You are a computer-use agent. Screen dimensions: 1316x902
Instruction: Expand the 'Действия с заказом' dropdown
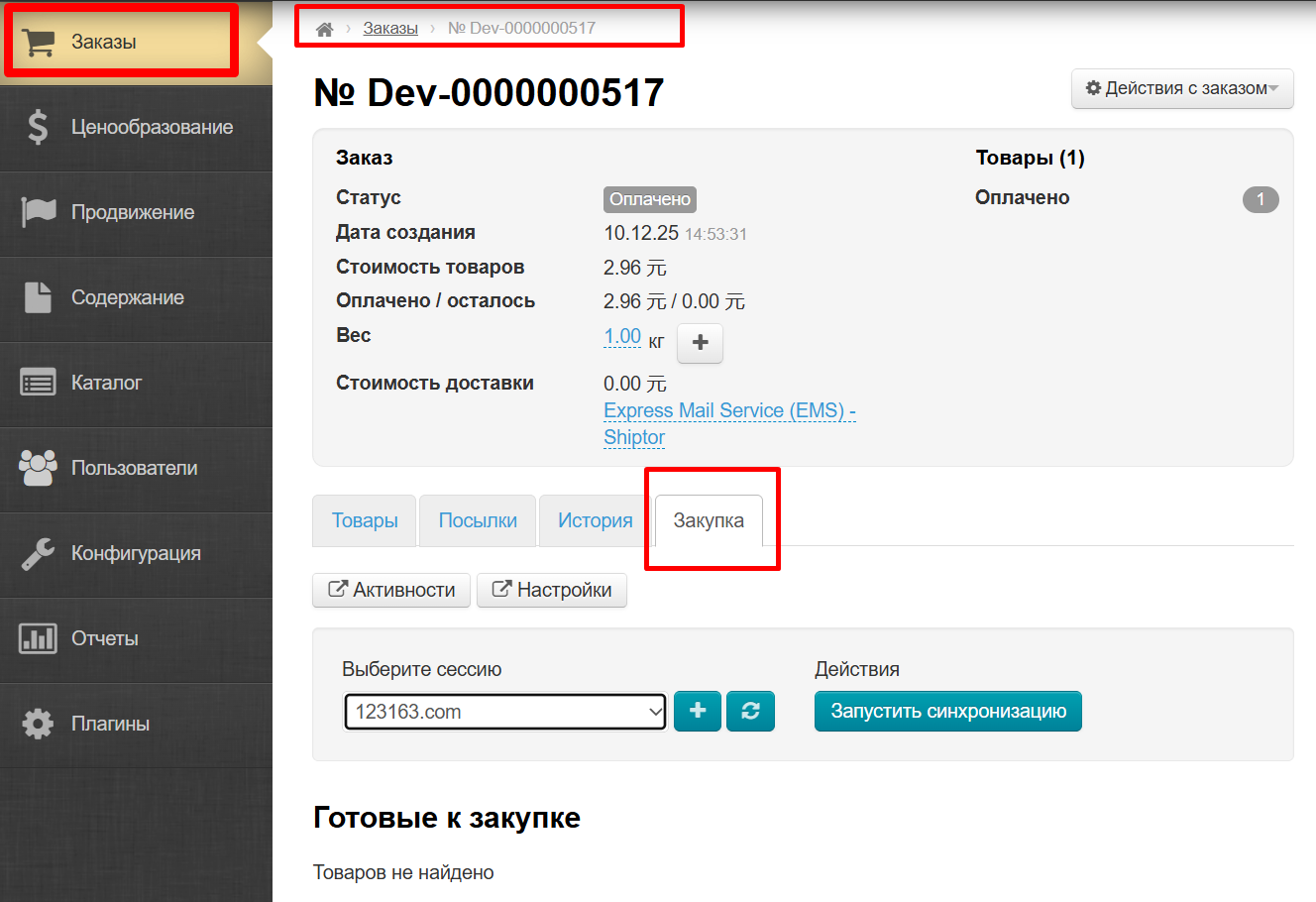(x=1181, y=88)
